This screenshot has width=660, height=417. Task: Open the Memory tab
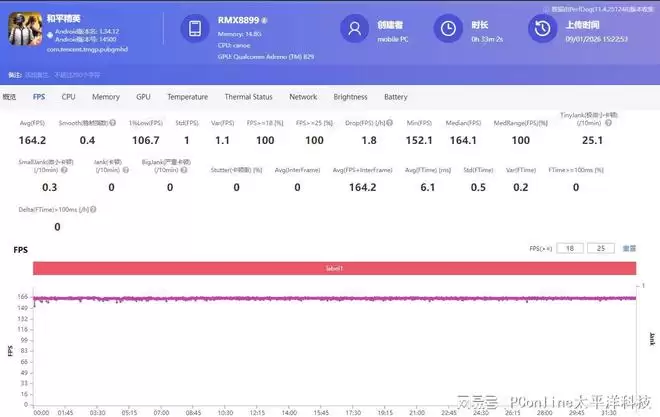(x=106, y=97)
